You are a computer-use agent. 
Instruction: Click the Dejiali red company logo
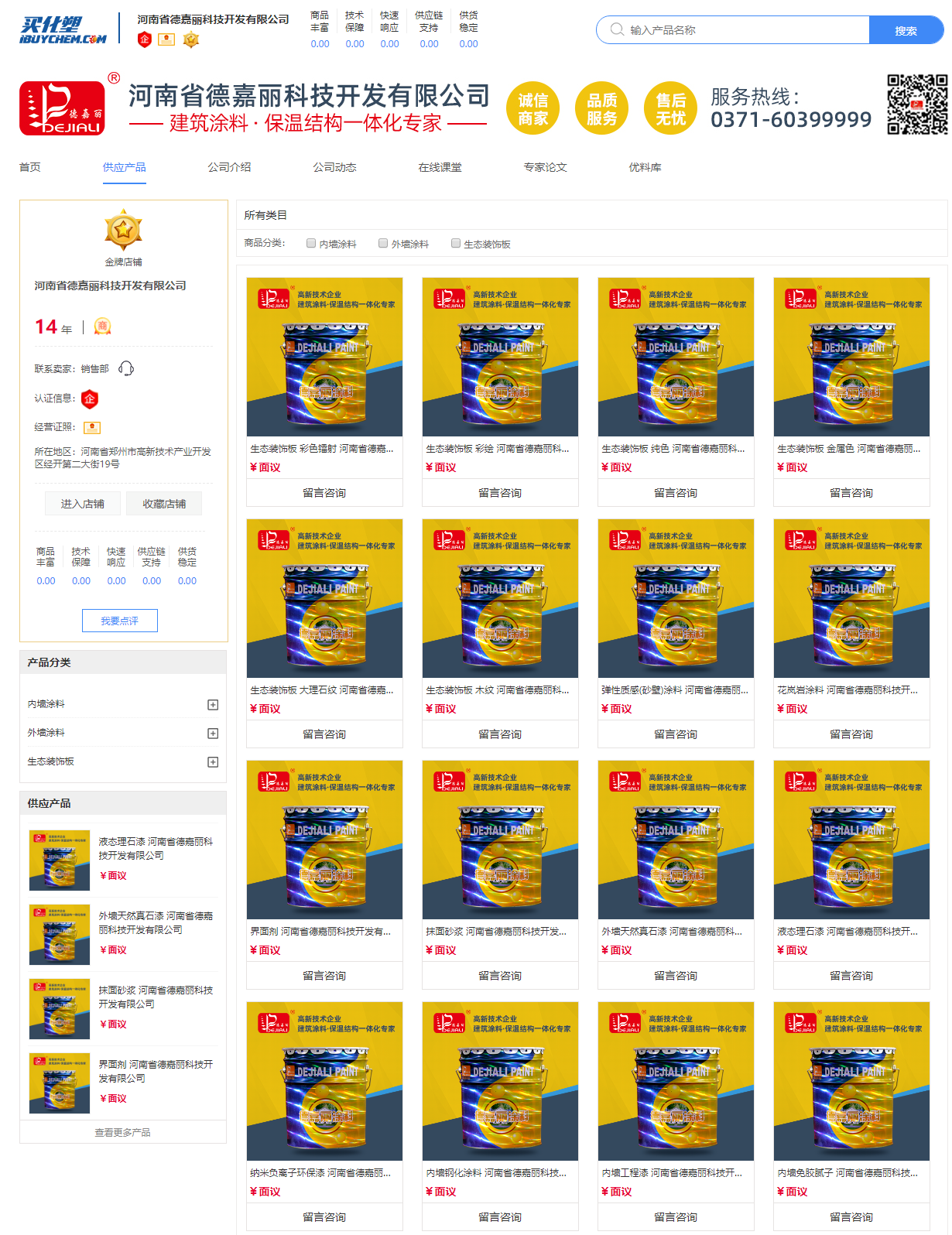click(x=62, y=108)
